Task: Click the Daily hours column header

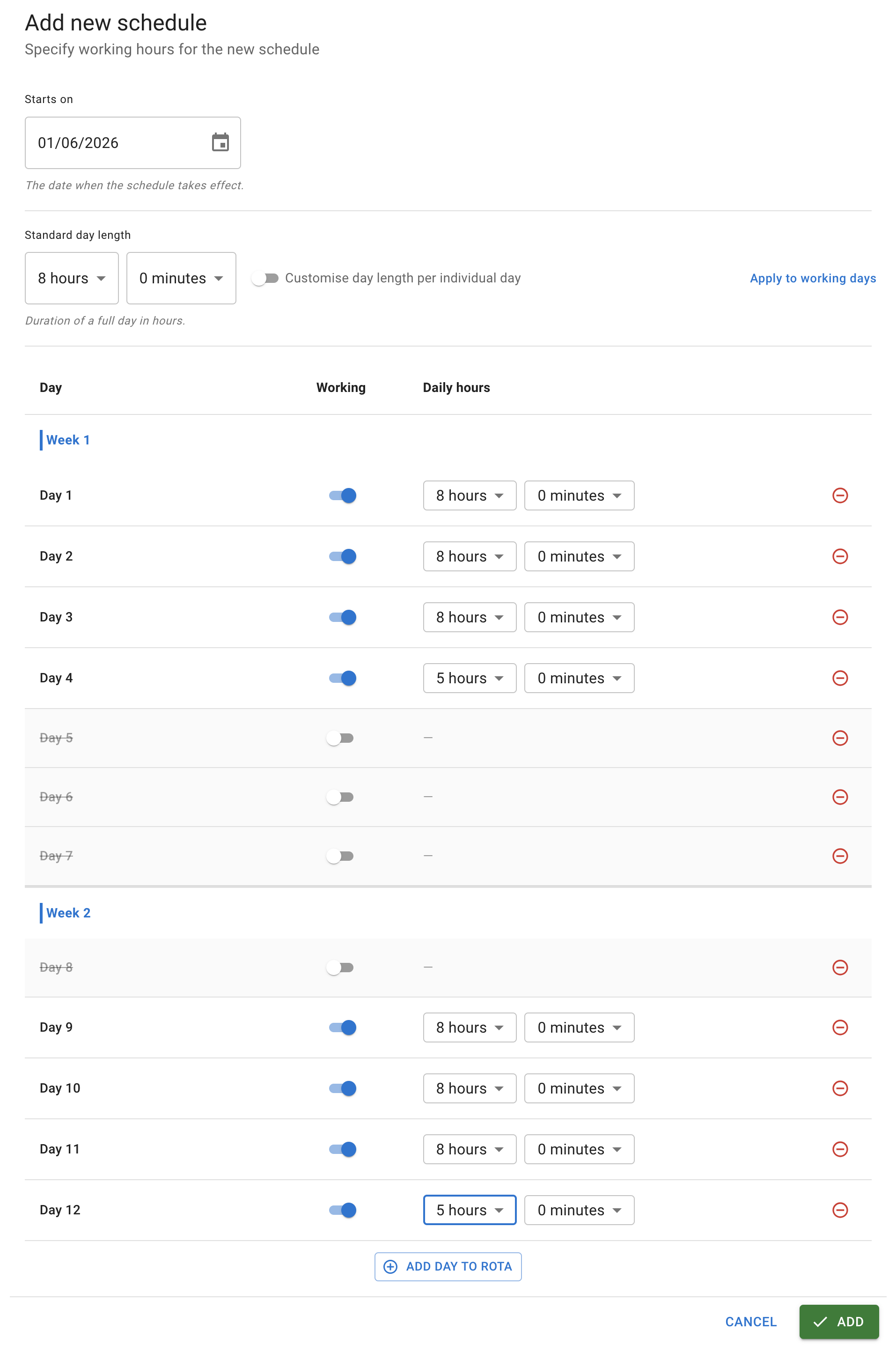Action: click(x=456, y=388)
